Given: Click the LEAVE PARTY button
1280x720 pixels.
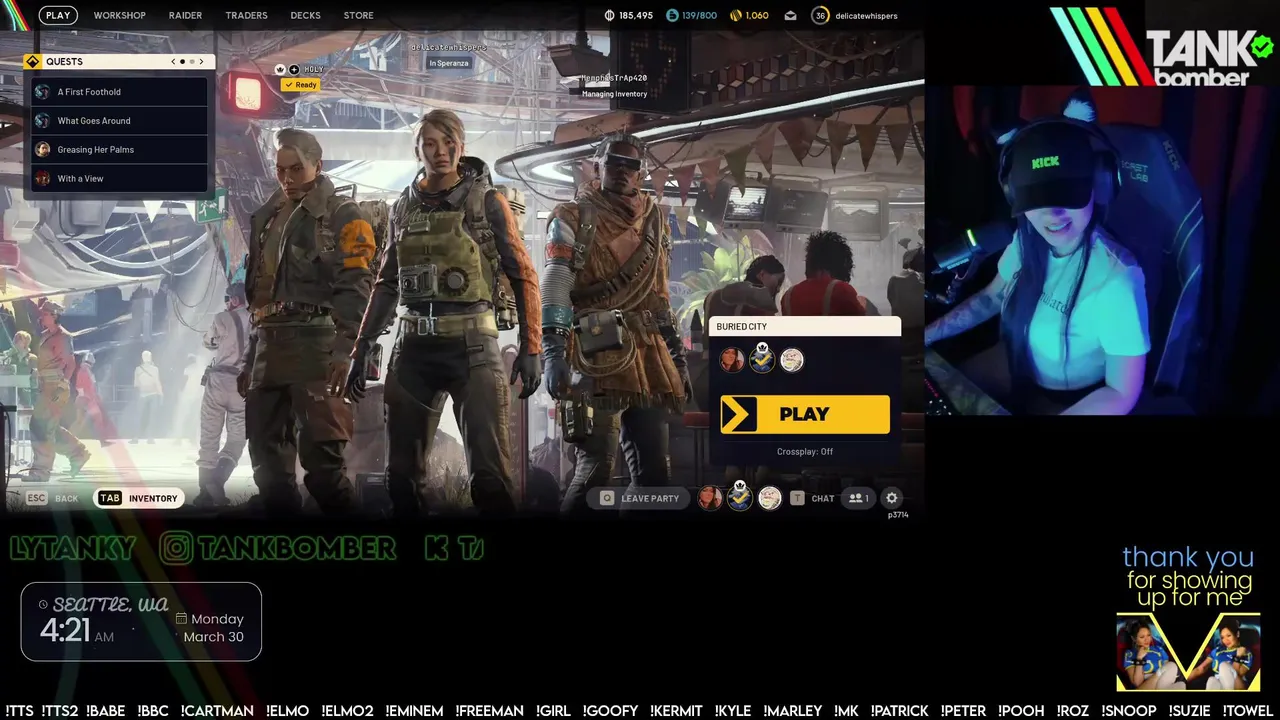Looking at the screenshot, I should point(640,498).
